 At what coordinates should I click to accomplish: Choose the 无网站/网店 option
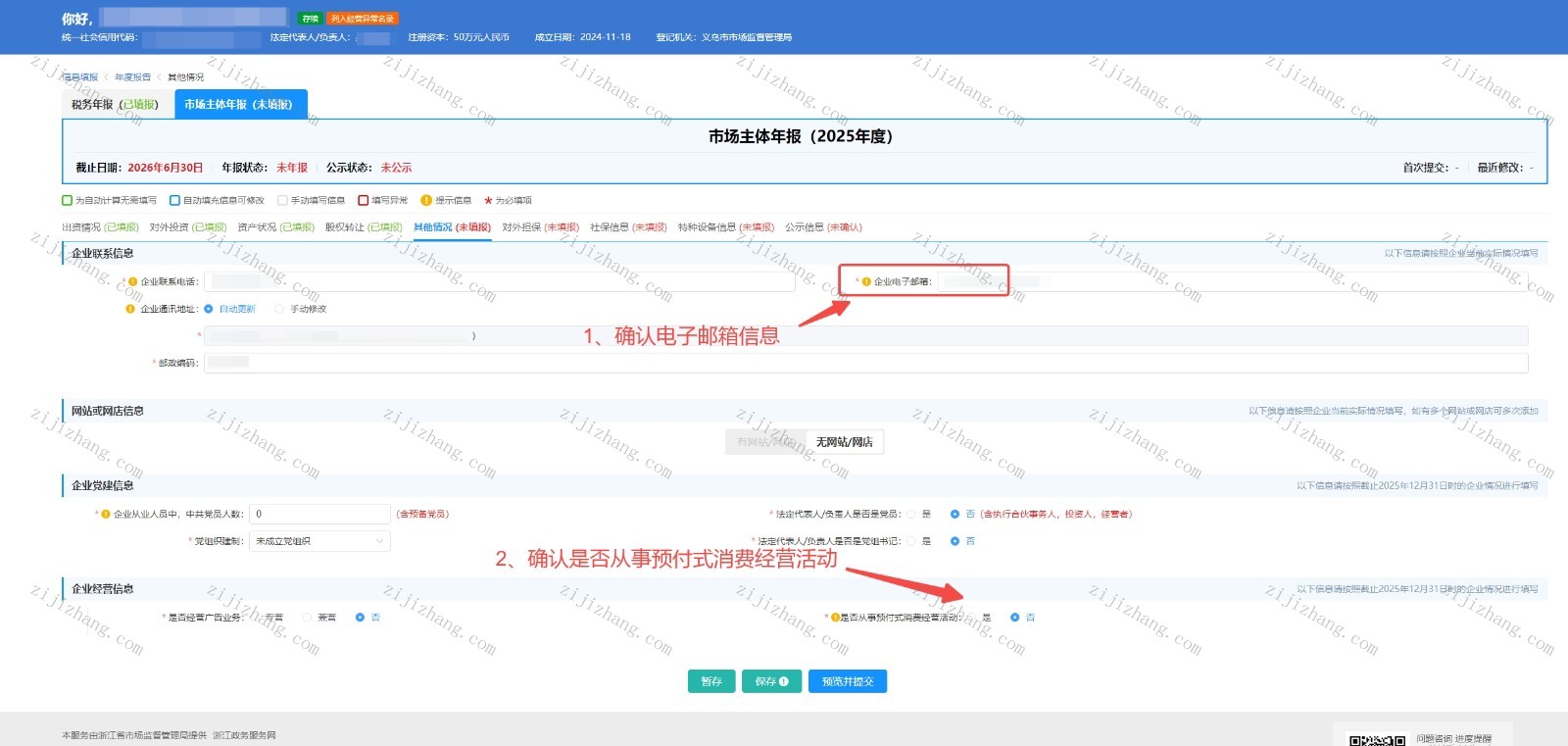pyautogui.click(x=844, y=442)
